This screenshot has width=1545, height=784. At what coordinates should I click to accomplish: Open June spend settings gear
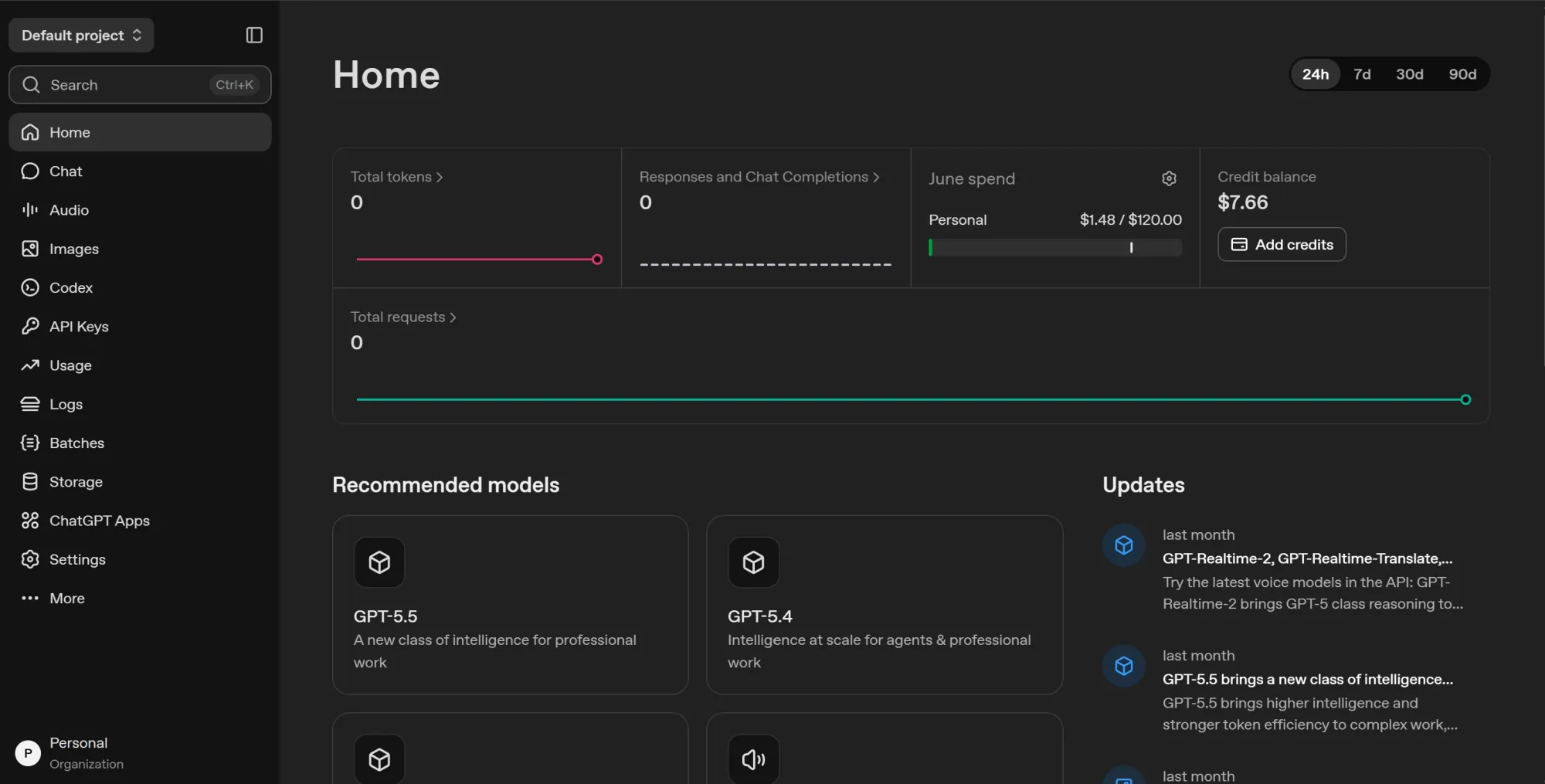point(1169,178)
